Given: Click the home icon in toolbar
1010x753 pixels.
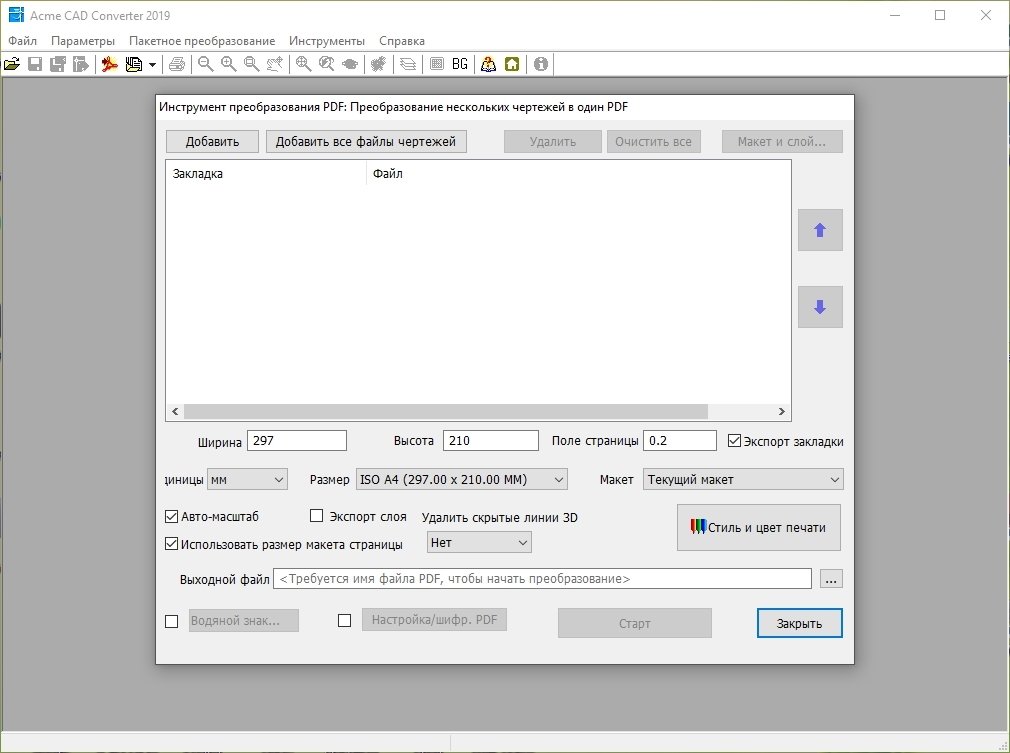Looking at the screenshot, I should pos(512,64).
